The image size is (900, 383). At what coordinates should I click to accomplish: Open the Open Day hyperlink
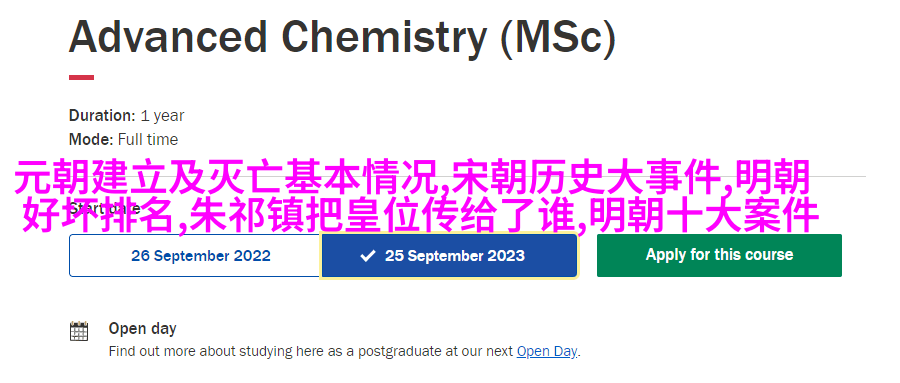(x=547, y=351)
